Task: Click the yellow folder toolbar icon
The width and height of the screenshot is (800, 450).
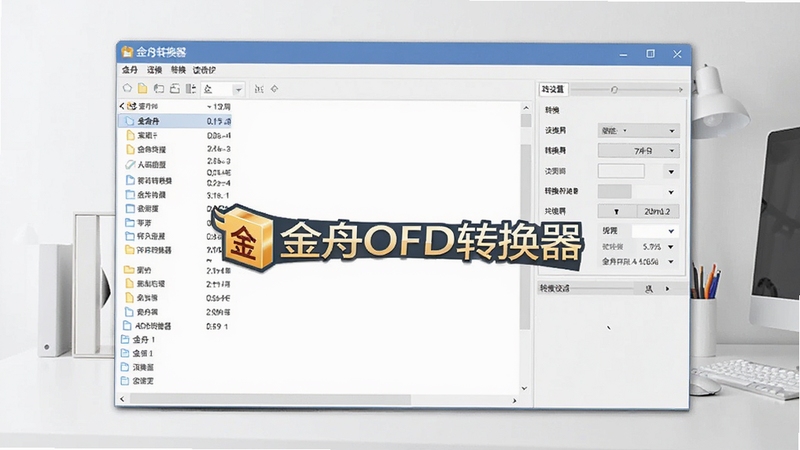Action: pos(143,89)
